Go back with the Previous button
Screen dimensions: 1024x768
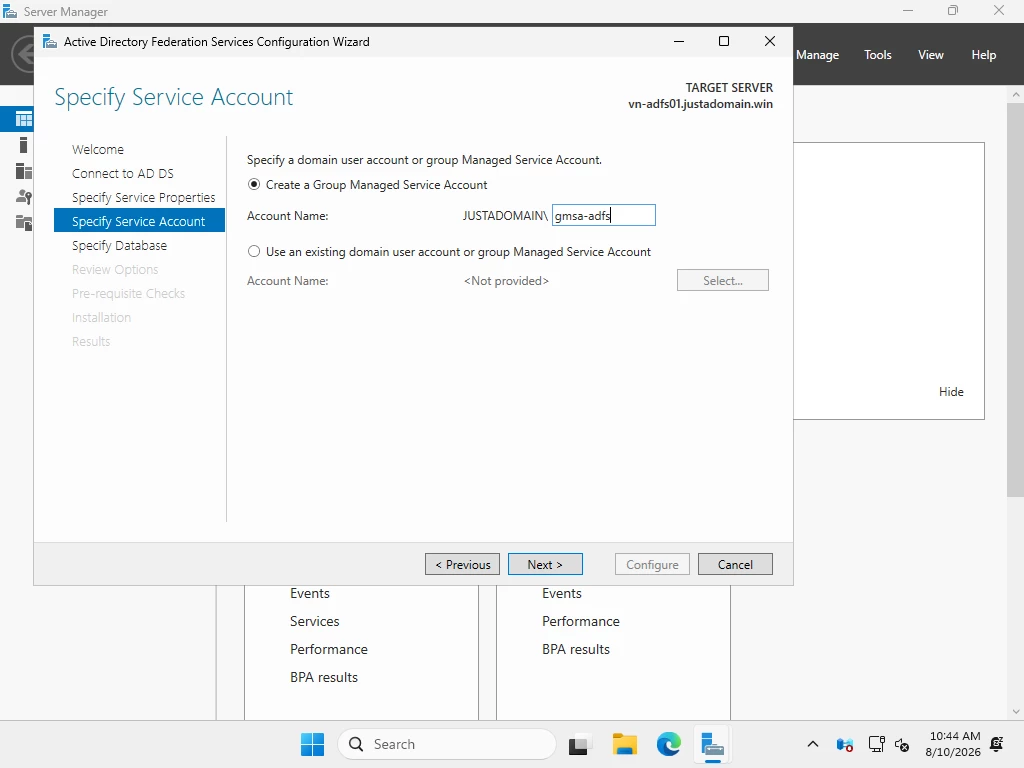pyautogui.click(x=462, y=564)
